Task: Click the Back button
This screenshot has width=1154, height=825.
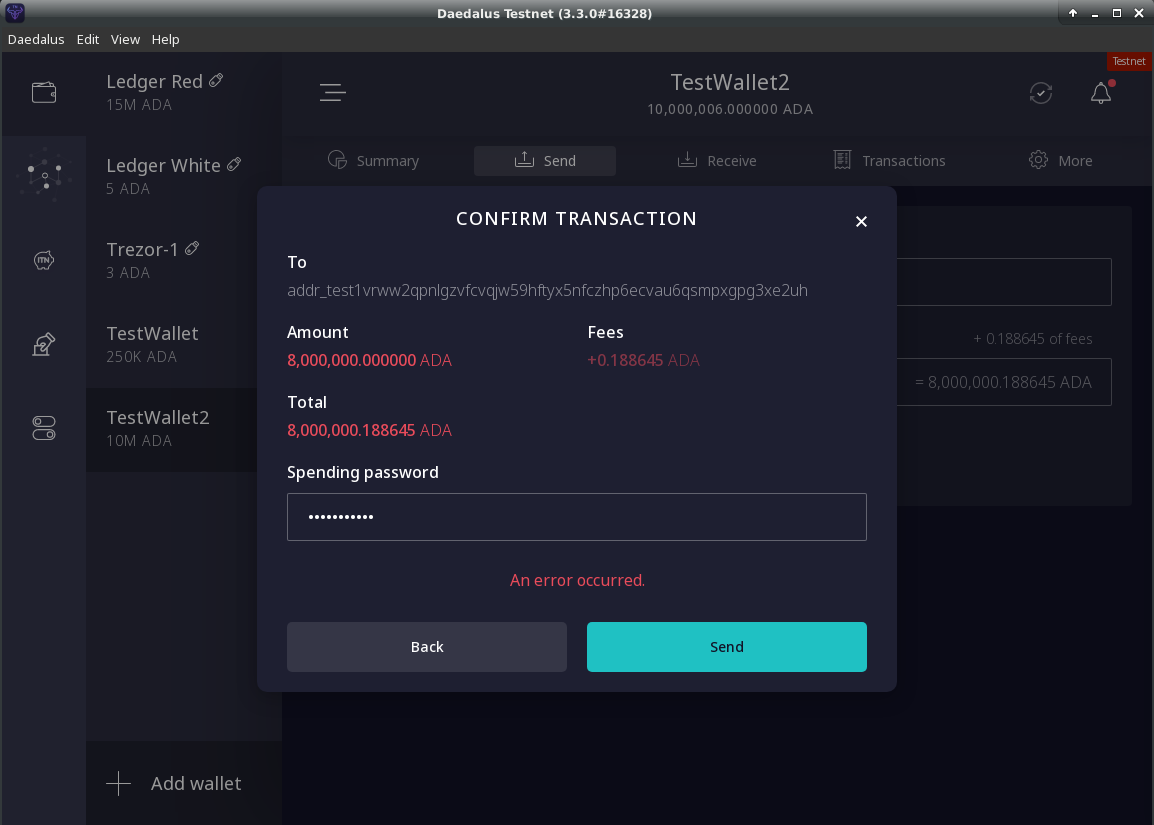Action: click(427, 647)
